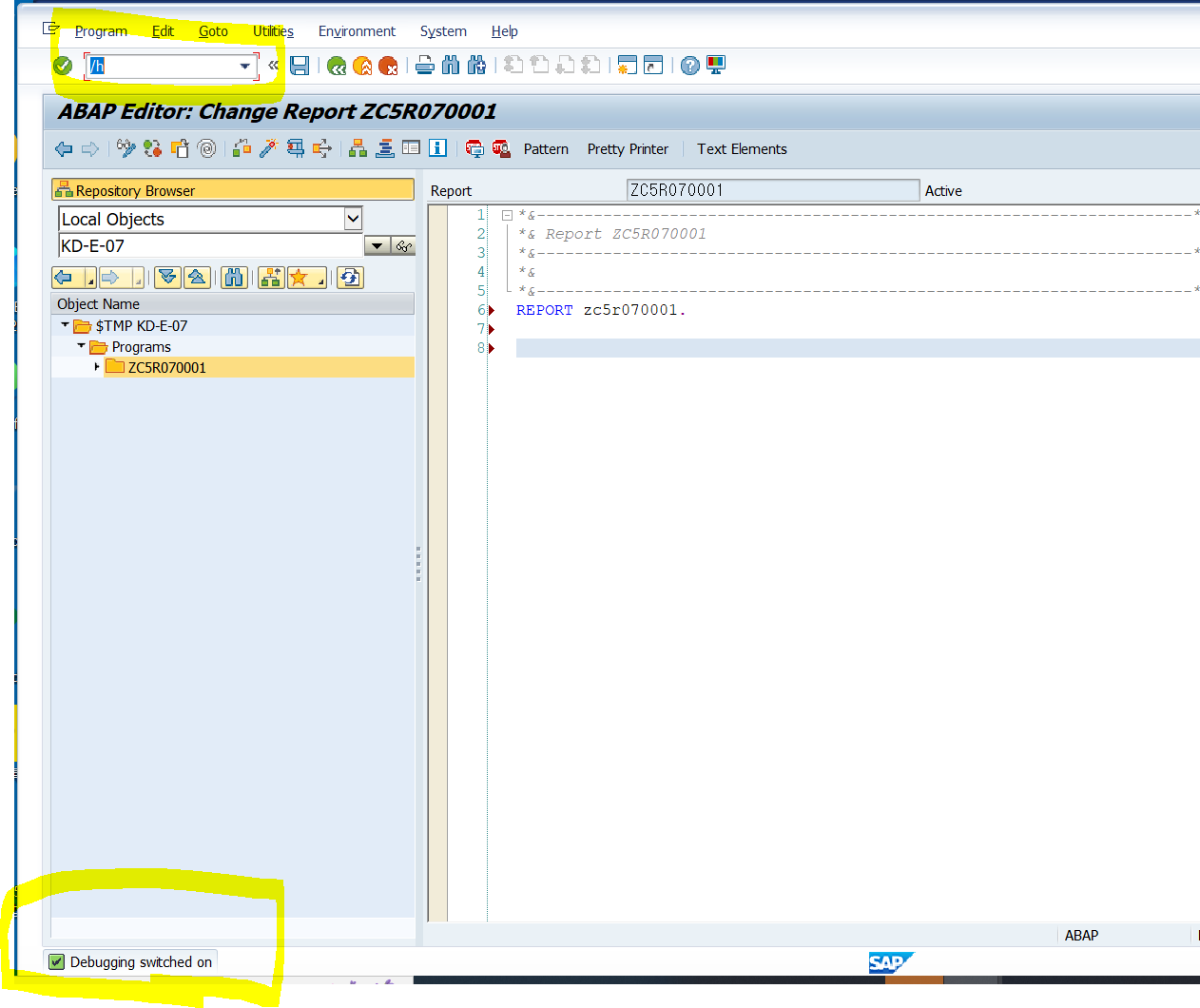
Task: Collapse the $TMP KD-E-07 tree node
Action: [x=65, y=325]
